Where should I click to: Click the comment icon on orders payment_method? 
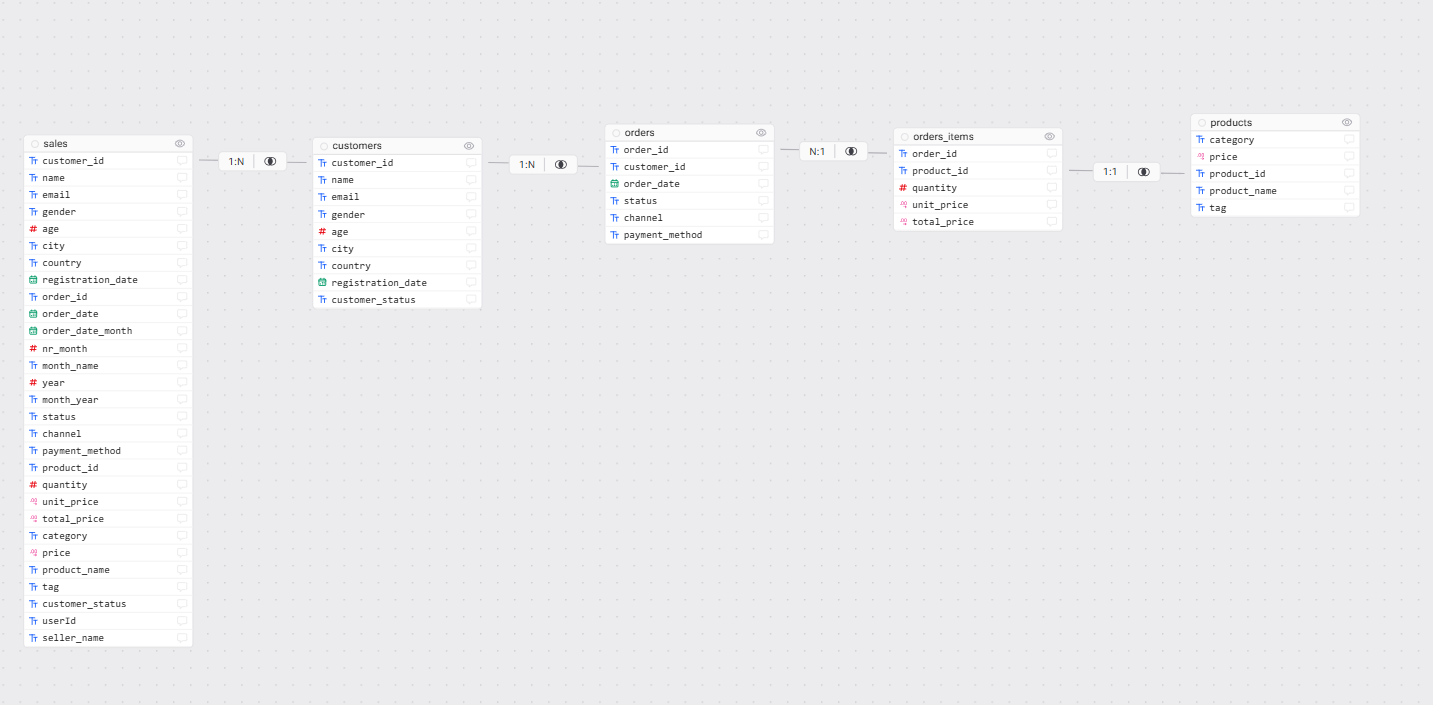point(763,235)
